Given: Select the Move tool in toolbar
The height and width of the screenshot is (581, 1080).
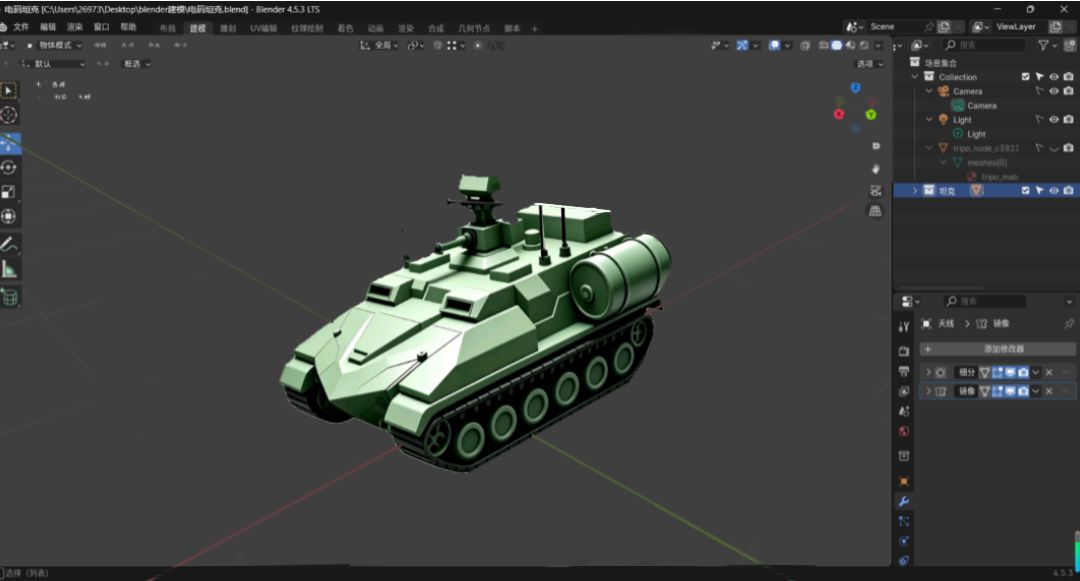Looking at the screenshot, I should (x=10, y=143).
